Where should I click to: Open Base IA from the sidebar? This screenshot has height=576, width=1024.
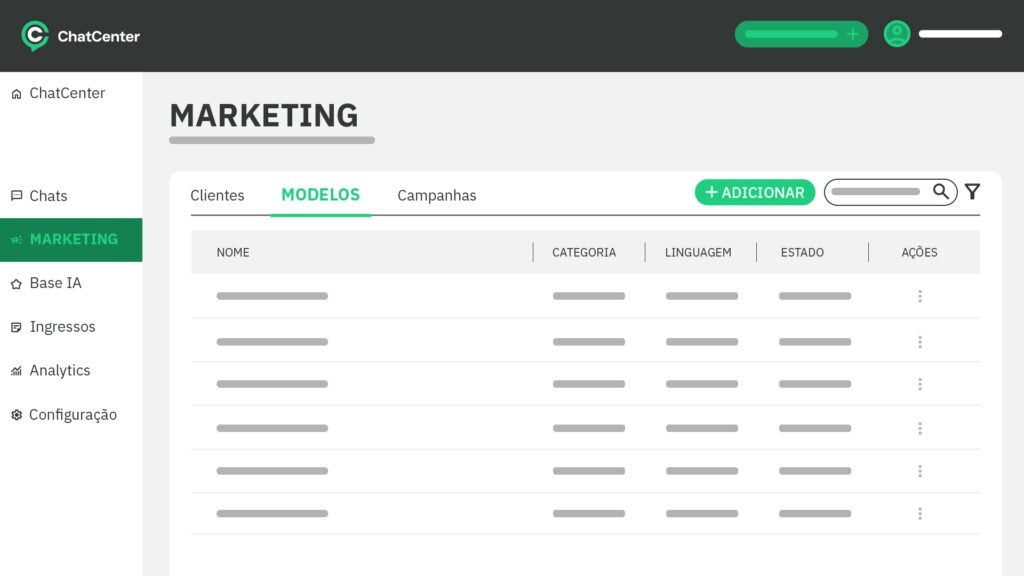(x=55, y=283)
